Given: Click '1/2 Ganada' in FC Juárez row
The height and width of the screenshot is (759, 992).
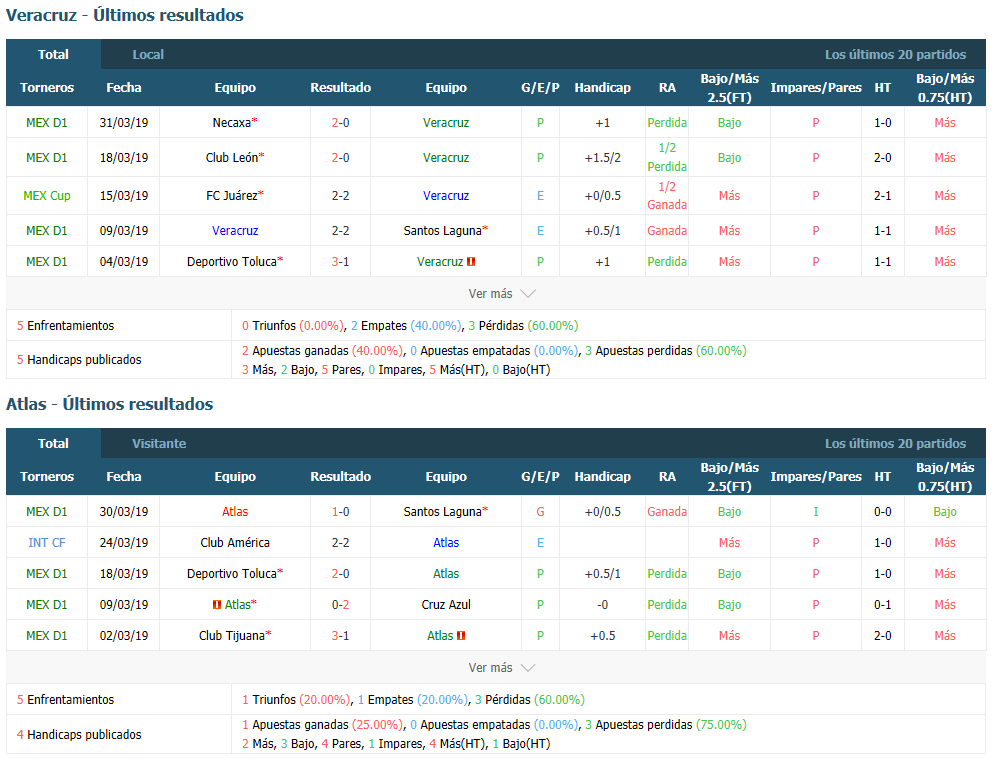Looking at the screenshot, I should 667,195.
